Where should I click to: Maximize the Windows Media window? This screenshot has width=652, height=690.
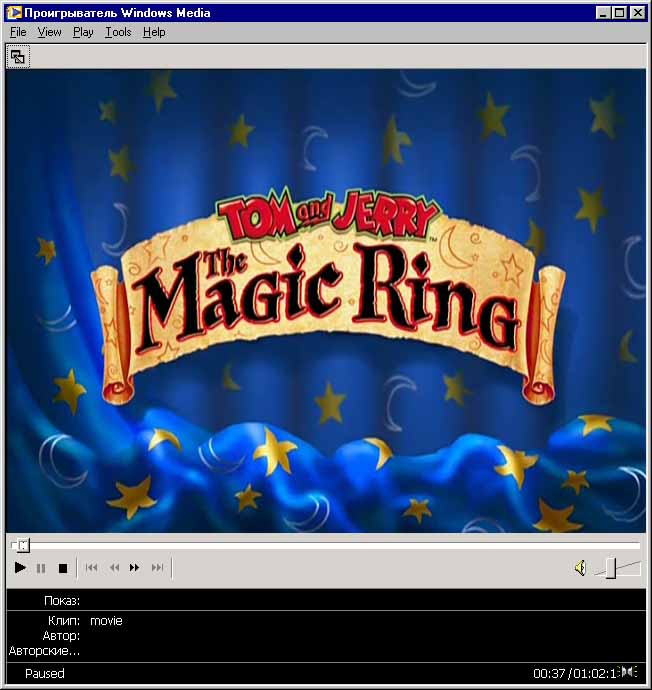pyautogui.click(x=619, y=13)
